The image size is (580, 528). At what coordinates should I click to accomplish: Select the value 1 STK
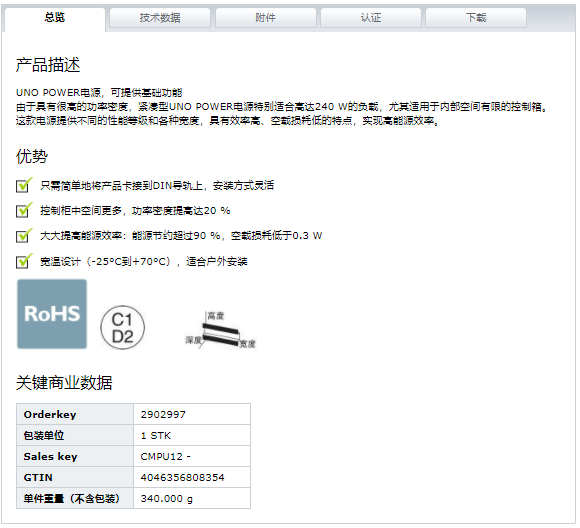click(x=156, y=436)
